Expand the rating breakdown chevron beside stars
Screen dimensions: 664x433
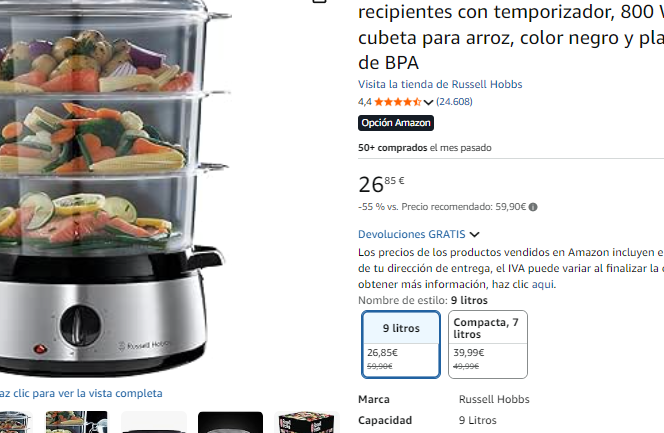(x=428, y=102)
